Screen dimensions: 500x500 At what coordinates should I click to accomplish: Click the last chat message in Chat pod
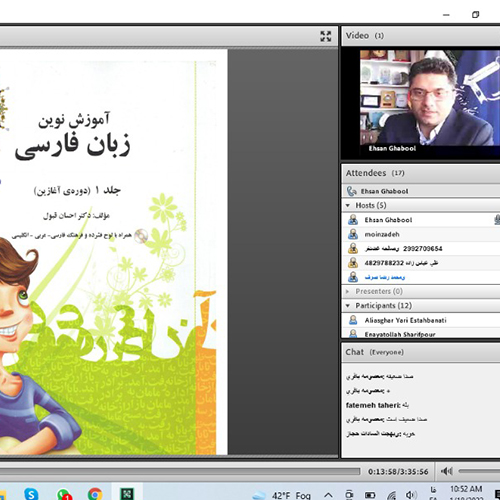pyautogui.click(x=381, y=434)
